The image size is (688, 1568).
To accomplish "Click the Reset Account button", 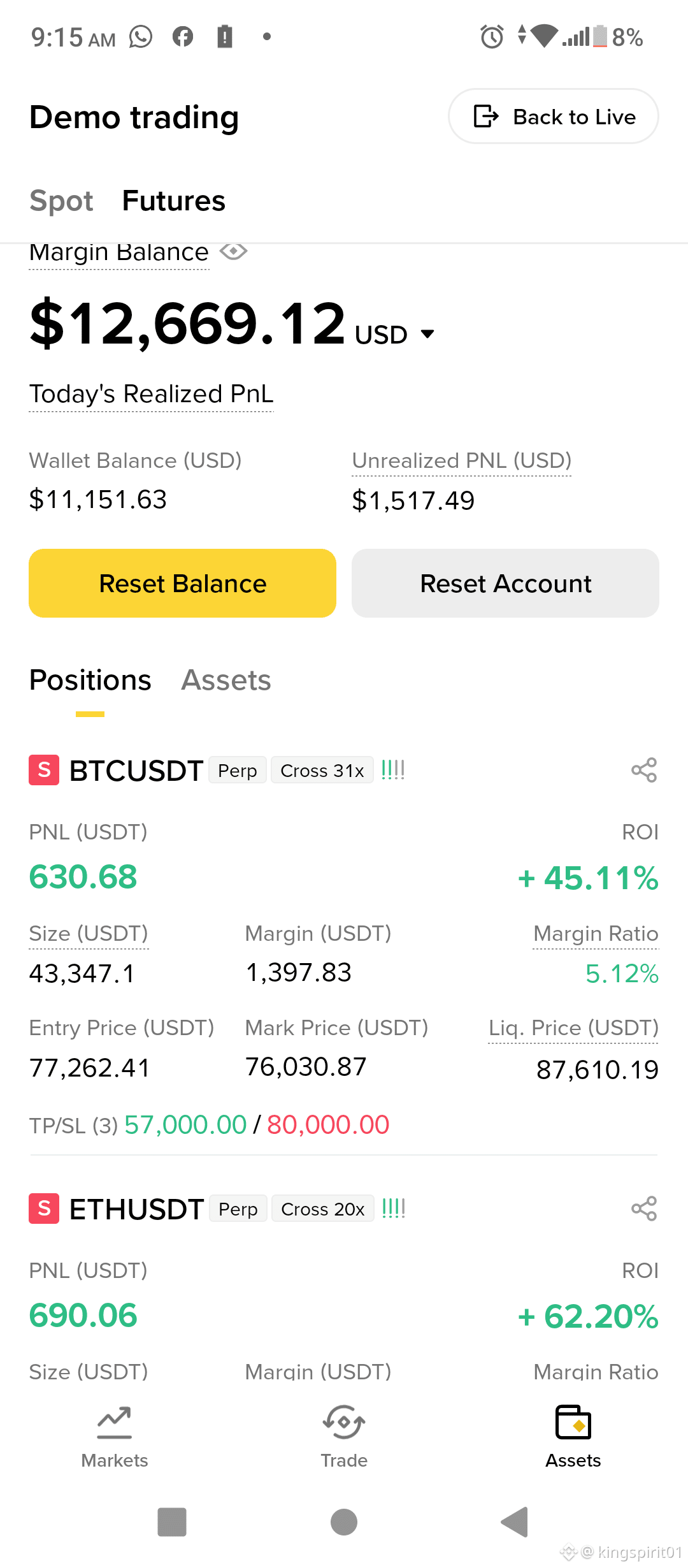I will click(x=505, y=583).
